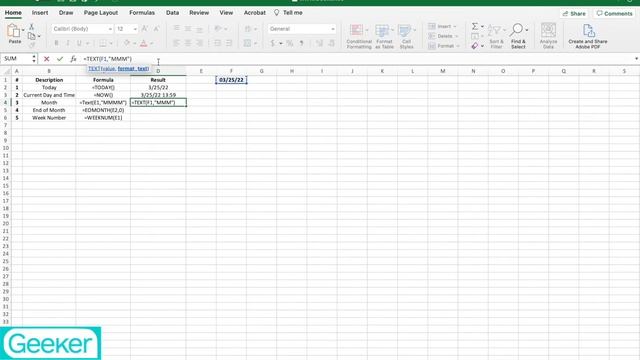Toggle top vertical alignment
The image size is (640, 360).
(176, 29)
